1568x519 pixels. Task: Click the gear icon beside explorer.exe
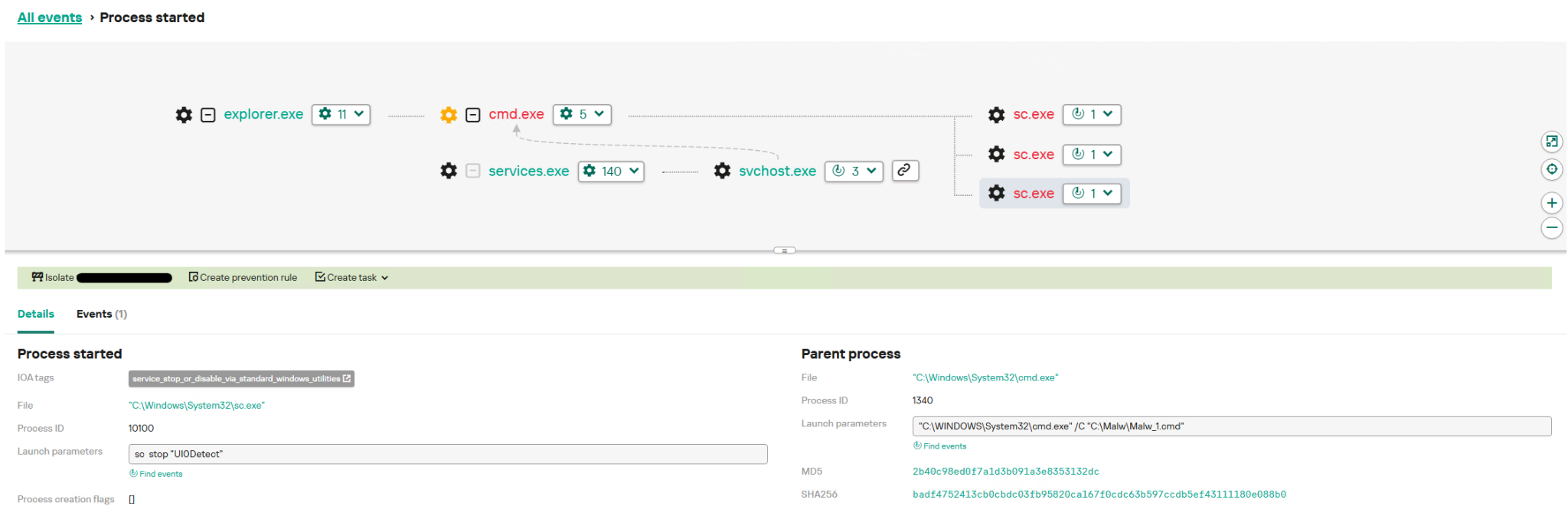click(x=184, y=115)
